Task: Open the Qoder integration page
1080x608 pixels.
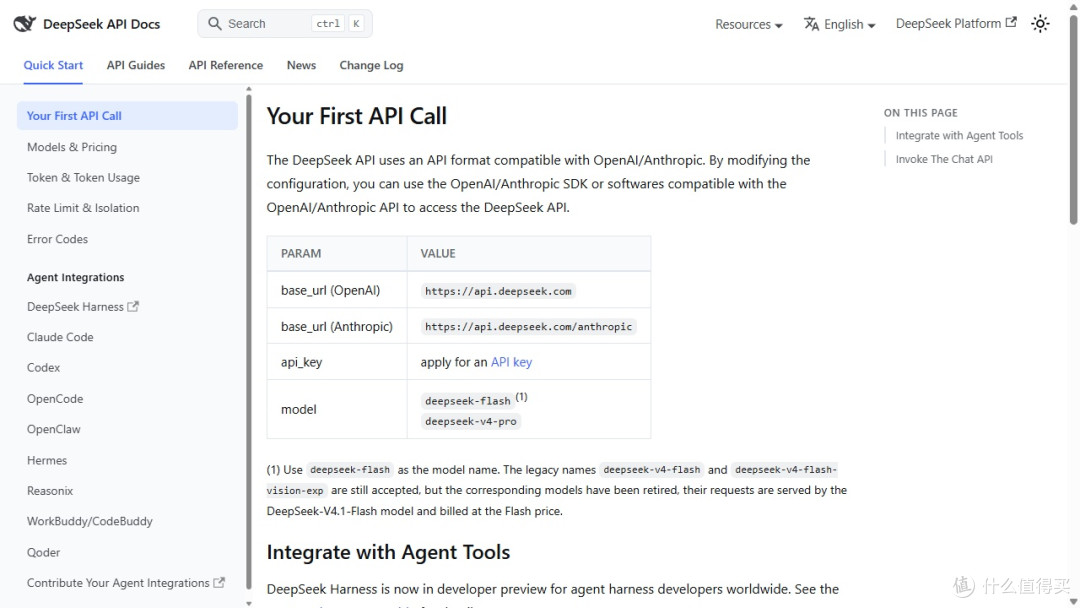Action: pyautogui.click(x=43, y=552)
